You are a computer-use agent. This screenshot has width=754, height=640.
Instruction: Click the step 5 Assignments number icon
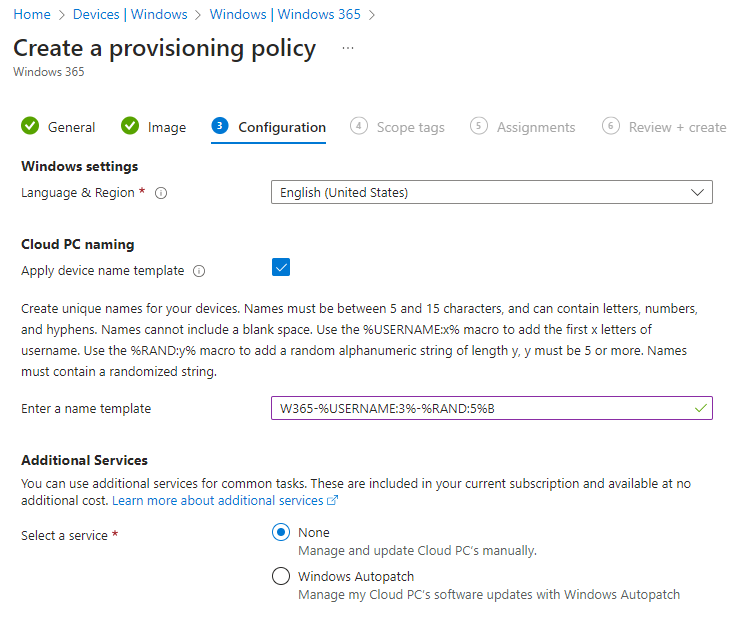tap(479, 126)
